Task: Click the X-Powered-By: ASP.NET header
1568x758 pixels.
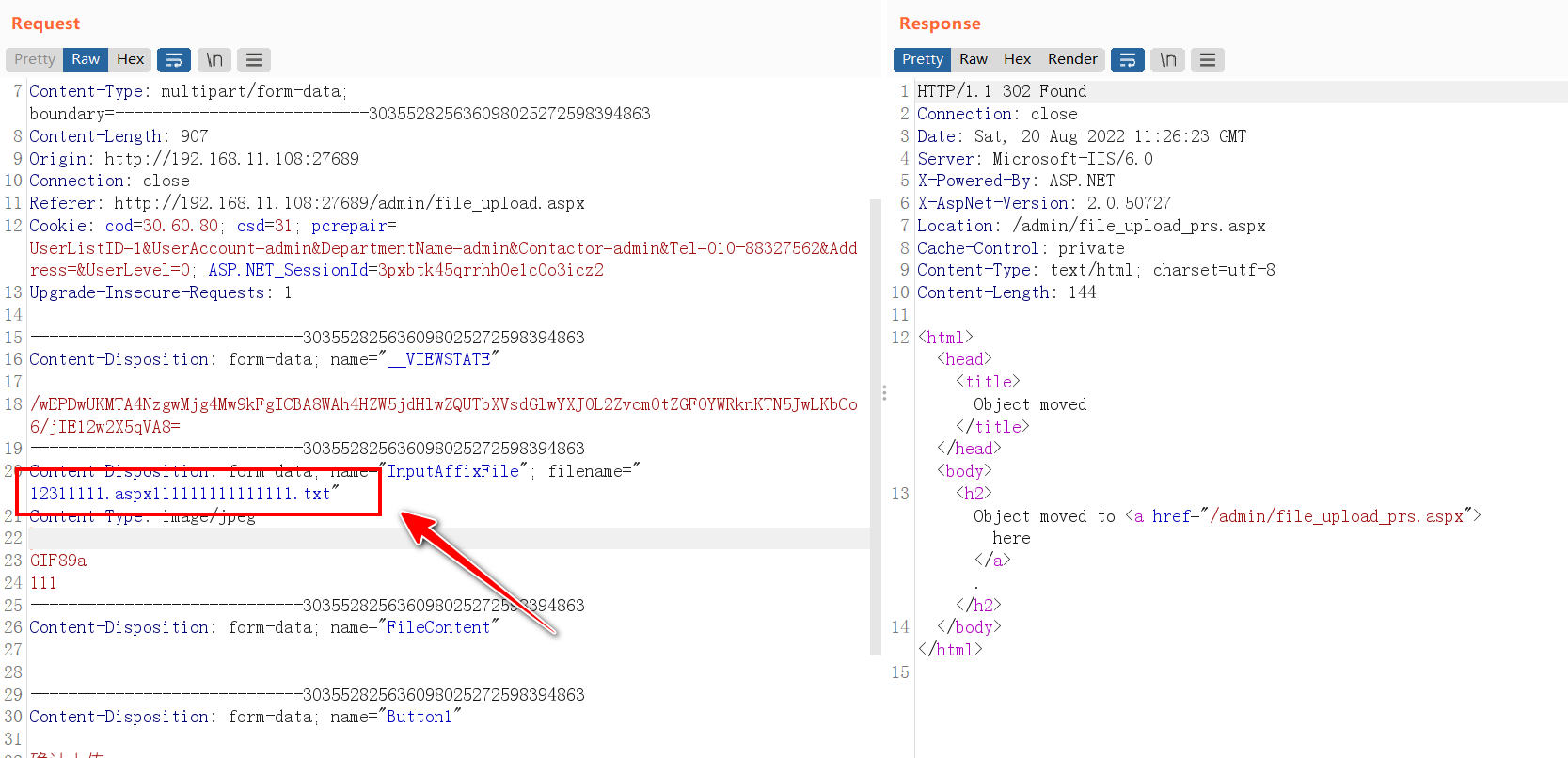Action: click(x=1016, y=181)
